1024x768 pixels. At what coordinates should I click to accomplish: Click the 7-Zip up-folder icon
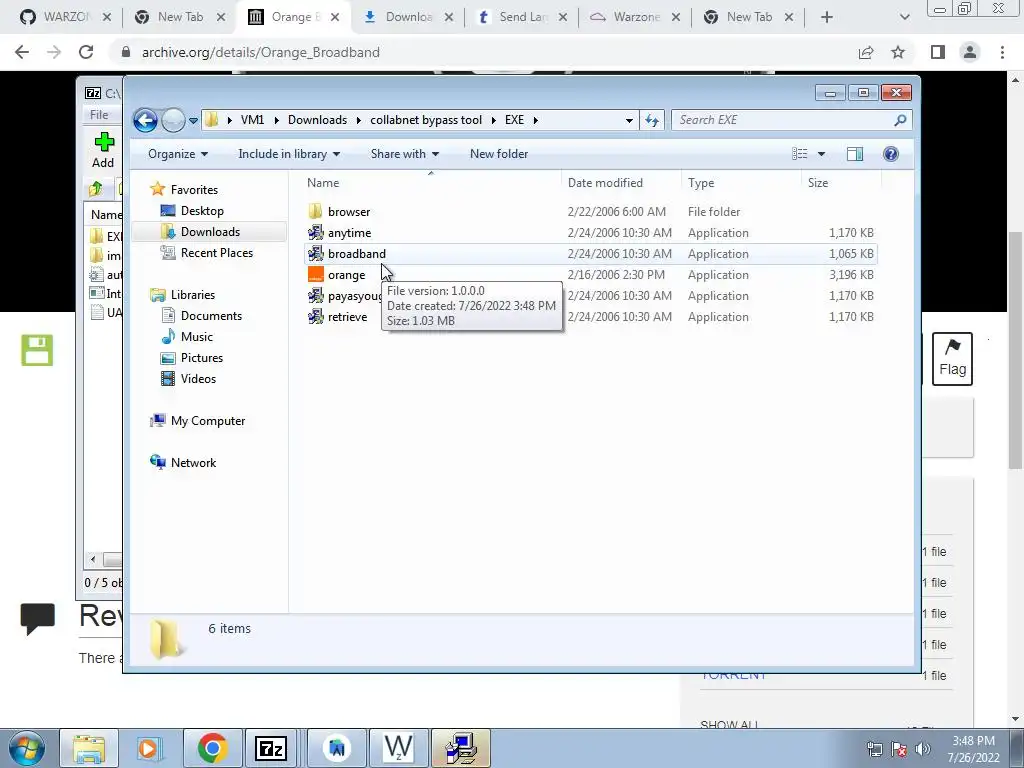coord(96,189)
